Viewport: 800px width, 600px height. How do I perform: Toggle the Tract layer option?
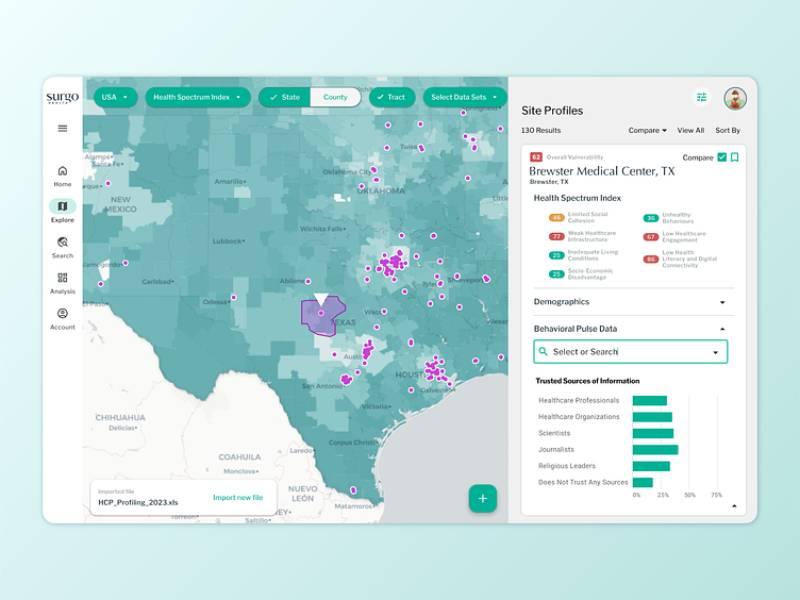391,97
